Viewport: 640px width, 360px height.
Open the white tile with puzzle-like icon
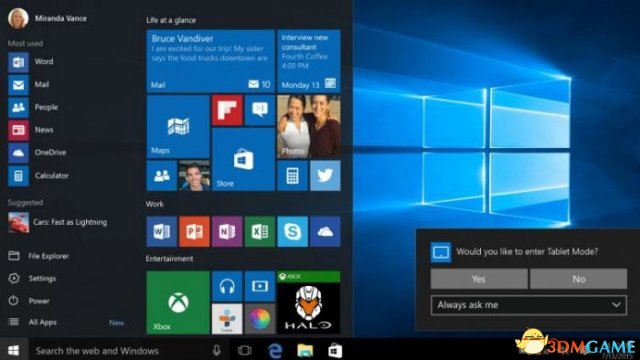227,319
